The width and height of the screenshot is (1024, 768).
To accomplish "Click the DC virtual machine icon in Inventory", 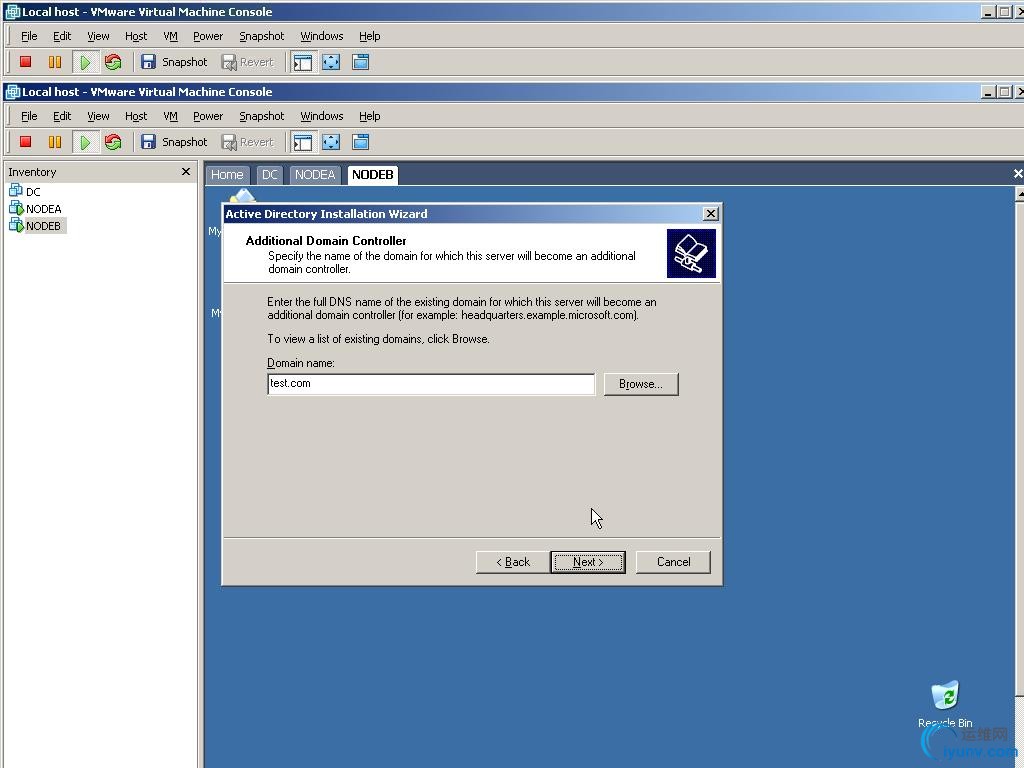I will 16,191.
